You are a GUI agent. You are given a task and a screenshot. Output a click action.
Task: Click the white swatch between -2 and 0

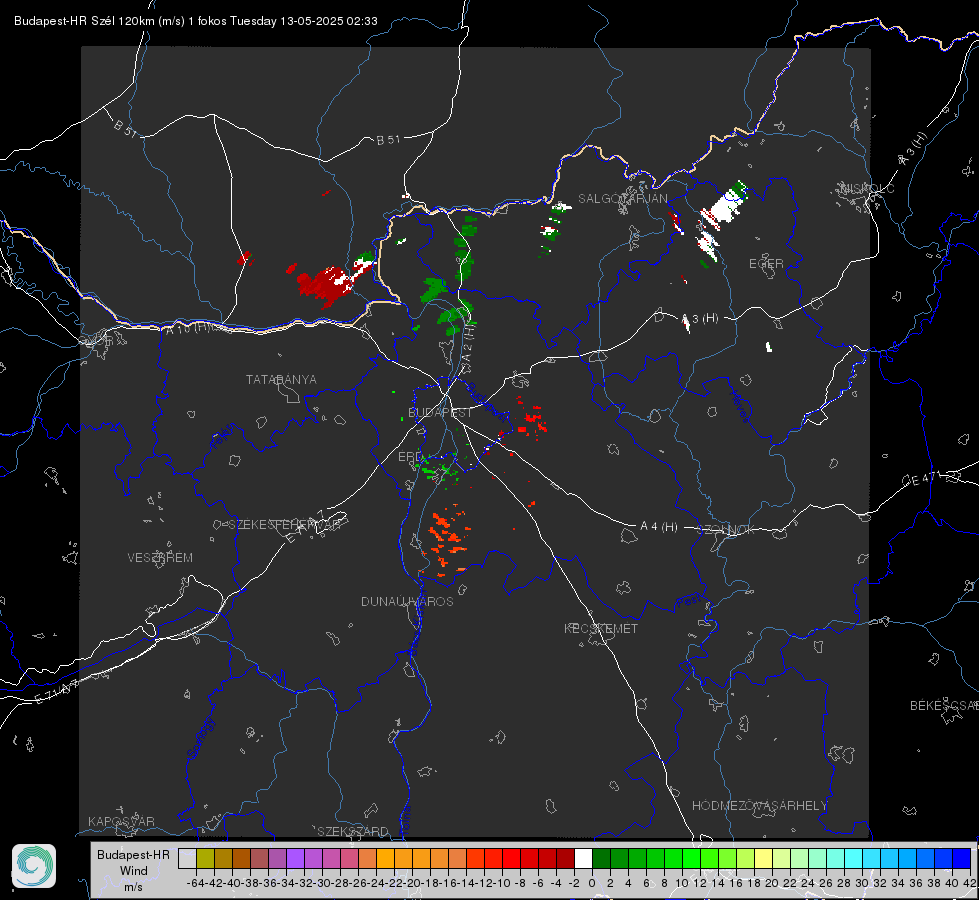(x=583, y=858)
